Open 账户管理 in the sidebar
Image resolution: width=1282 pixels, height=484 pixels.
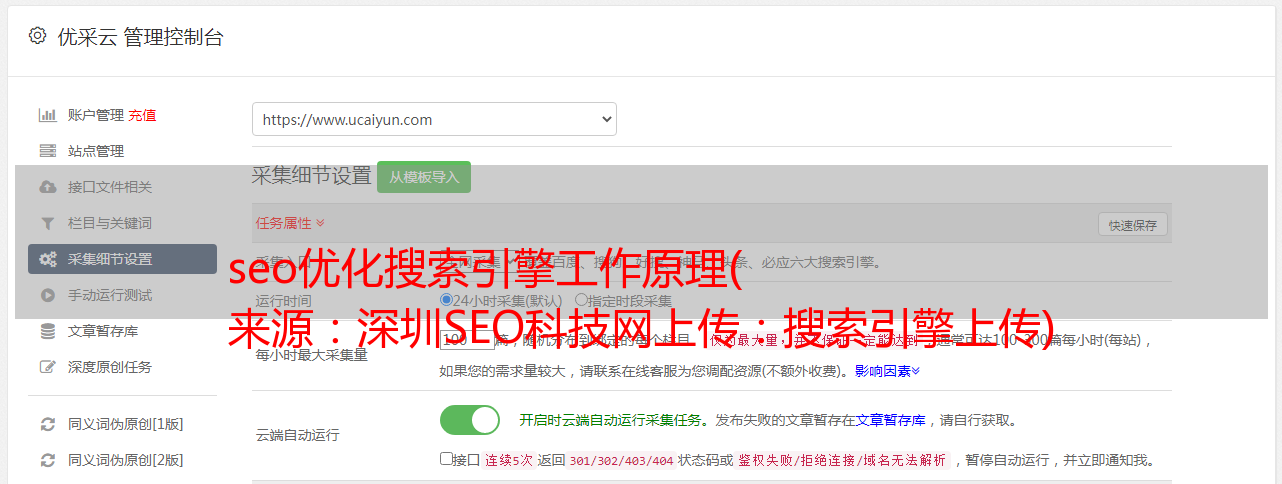coord(95,115)
